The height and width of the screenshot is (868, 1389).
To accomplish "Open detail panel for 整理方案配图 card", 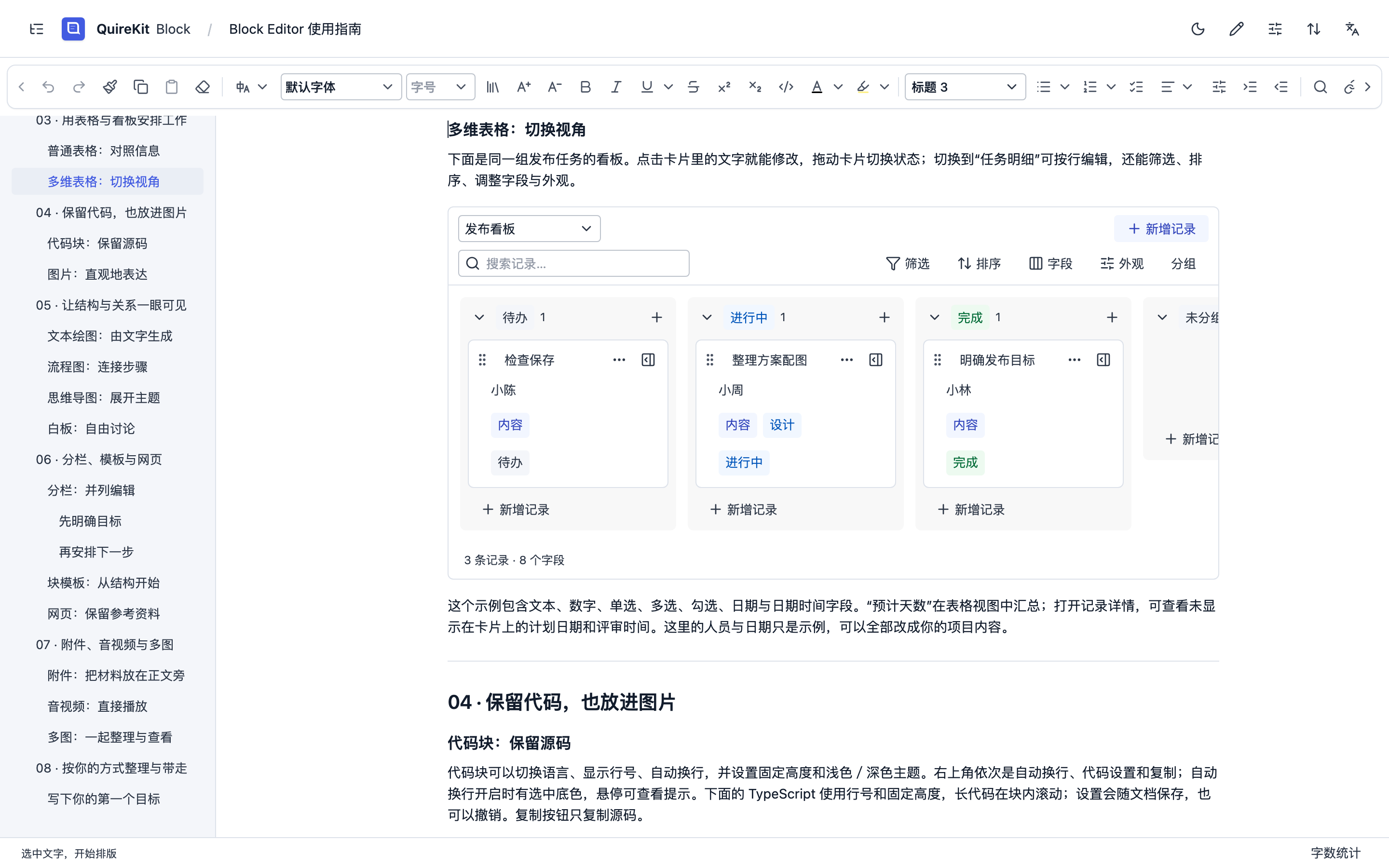I will pyautogui.click(x=876, y=360).
